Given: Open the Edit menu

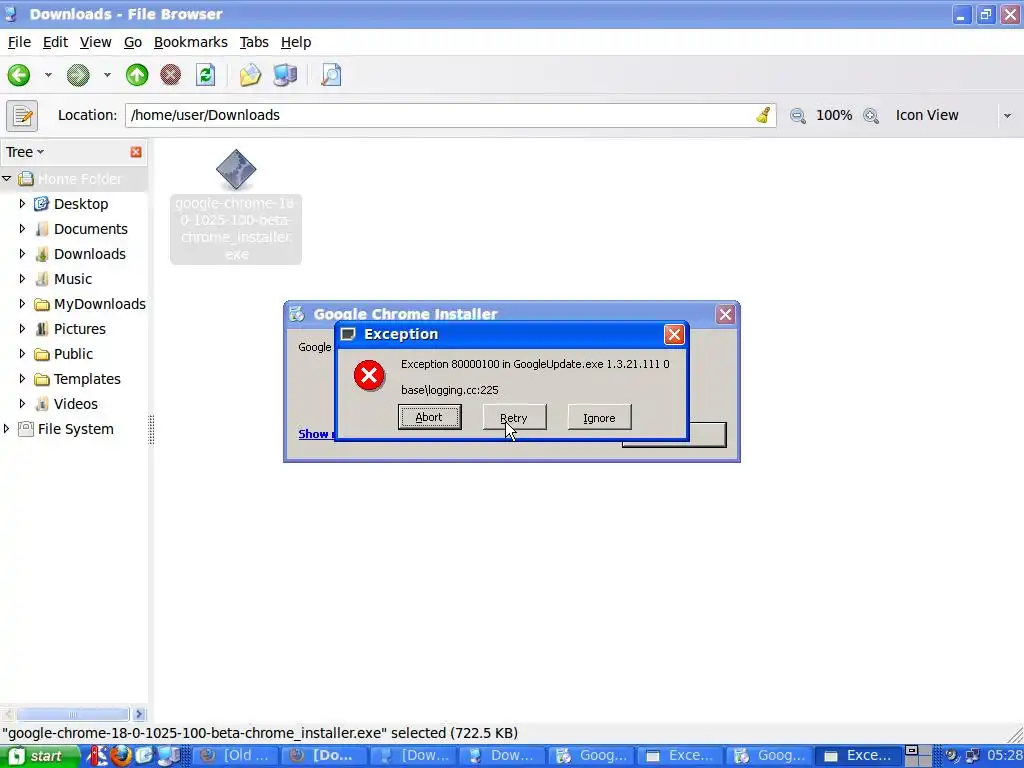Looking at the screenshot, I should coord(56,42).
